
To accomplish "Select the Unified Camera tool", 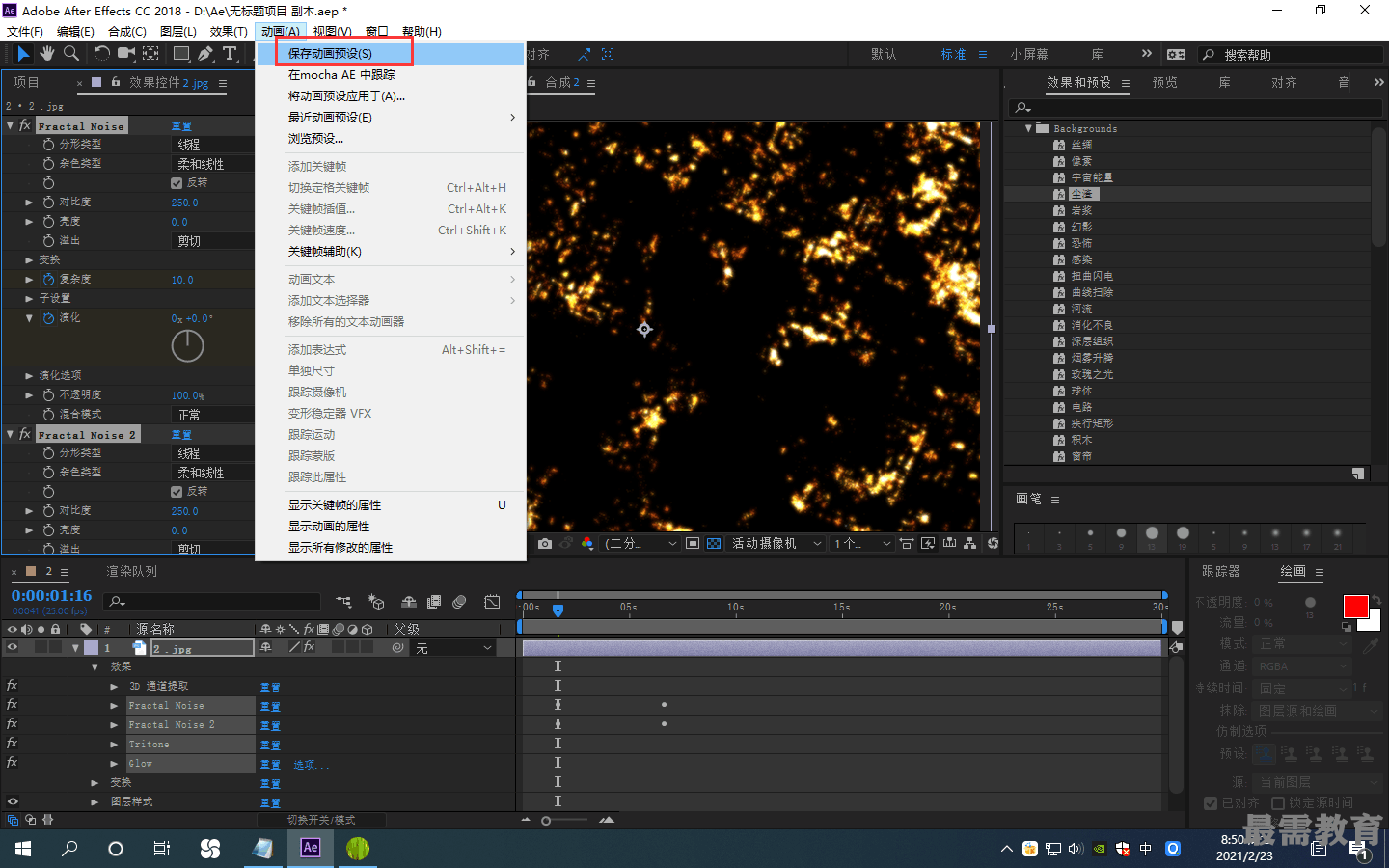I will point(126,54).
